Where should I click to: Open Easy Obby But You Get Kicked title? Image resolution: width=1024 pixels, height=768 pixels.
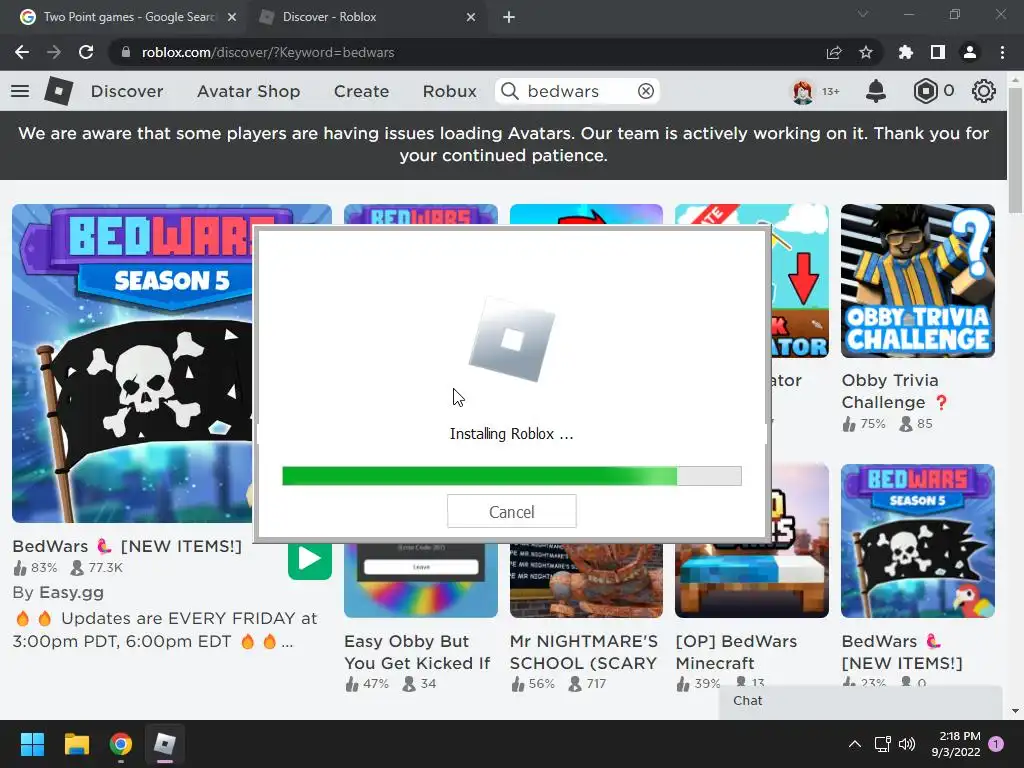pyautogui.click(x=417, y=652)
